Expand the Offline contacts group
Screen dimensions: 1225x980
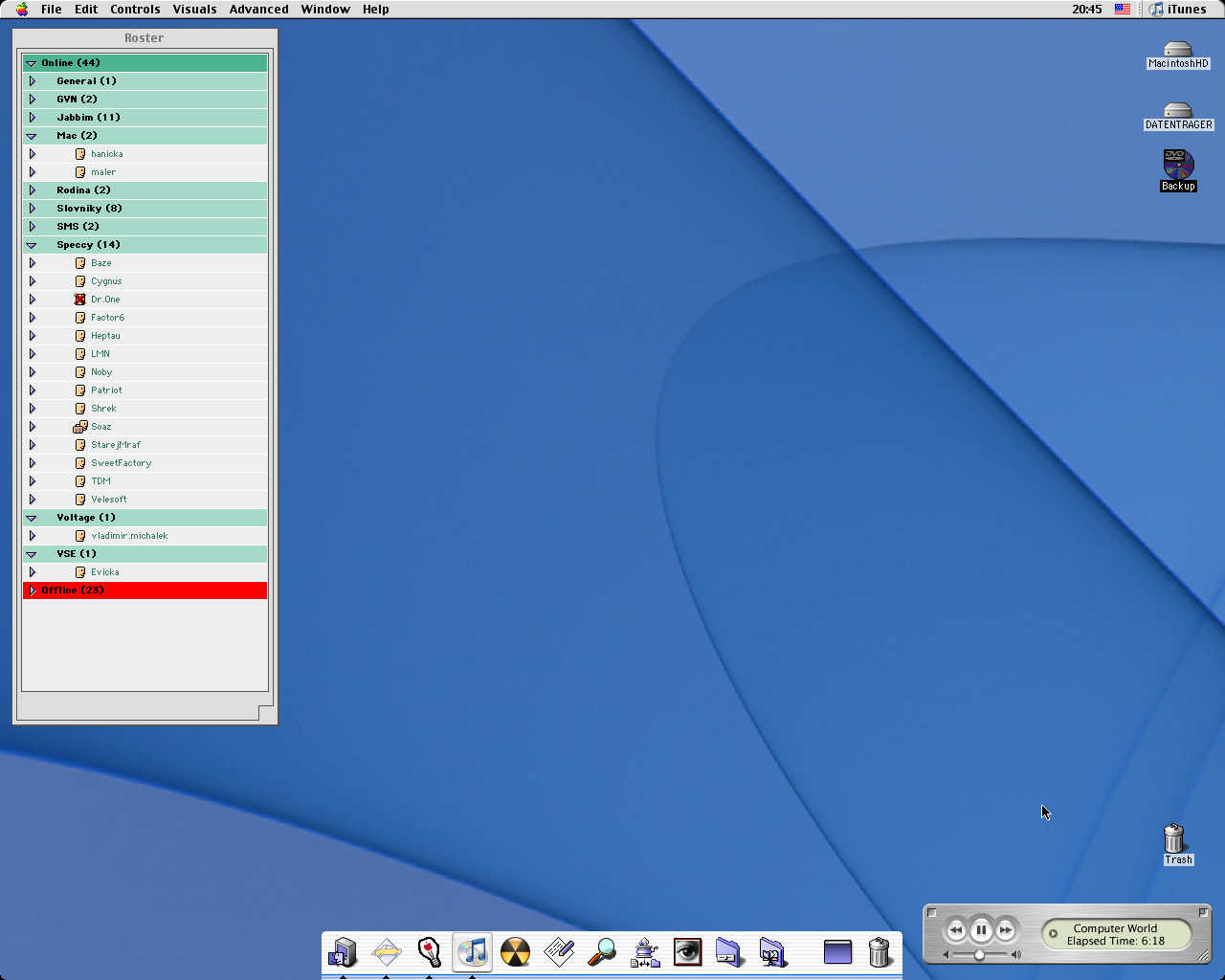pyautogui.click(x=33, y=590)
